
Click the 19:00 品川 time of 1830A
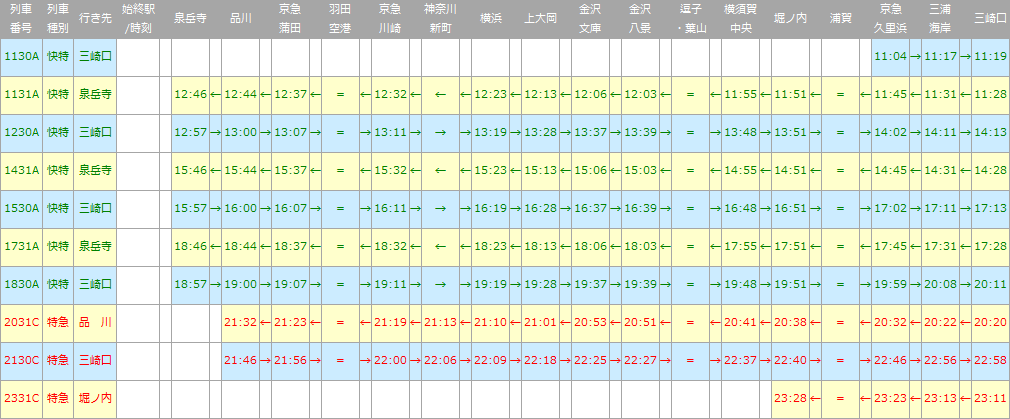240,284
